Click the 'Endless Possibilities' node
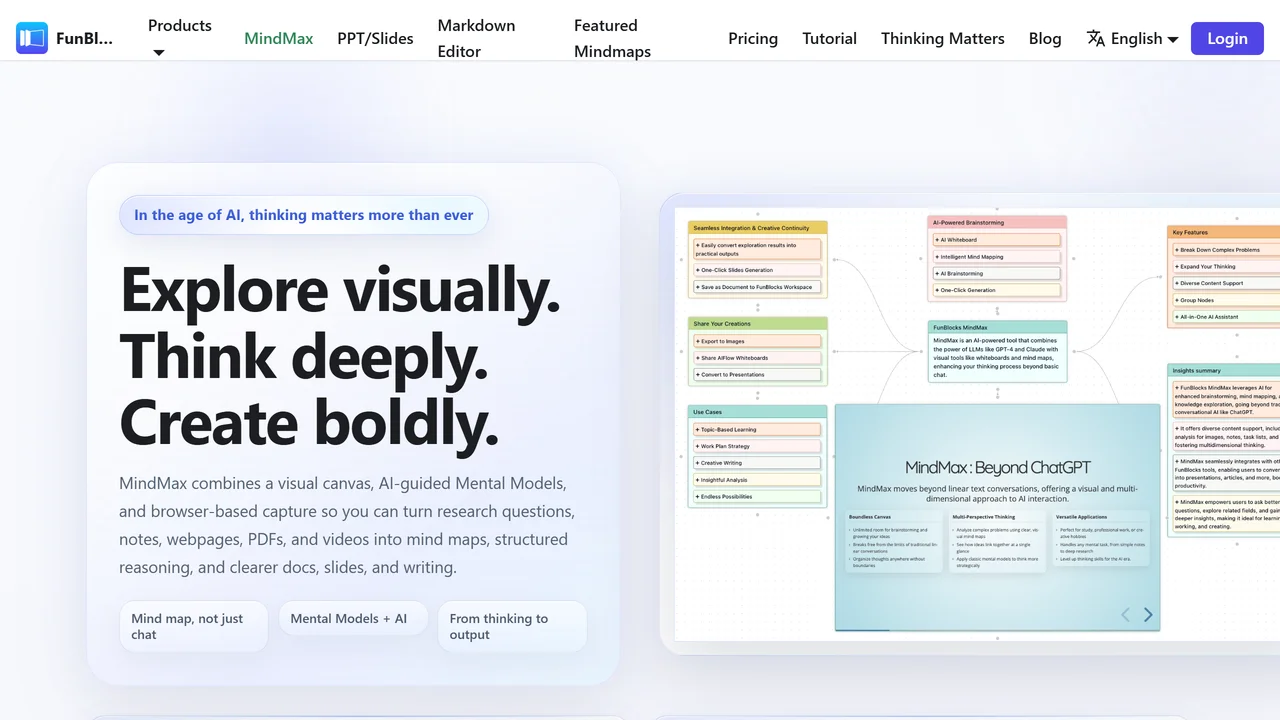The width and height of the screenshot is (1280, 720). pyautogui.click(x=758, y=497)
